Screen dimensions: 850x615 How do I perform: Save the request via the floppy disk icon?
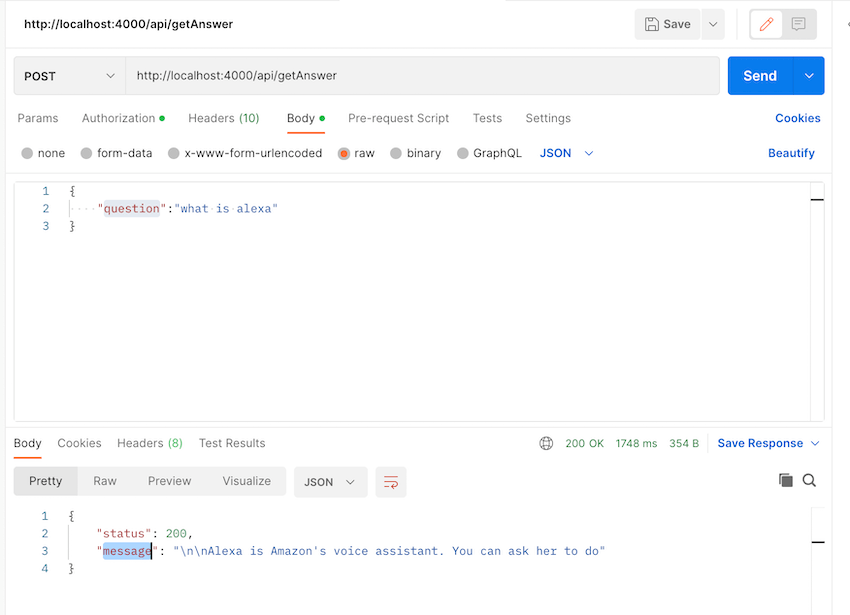(x=666, y=23)
